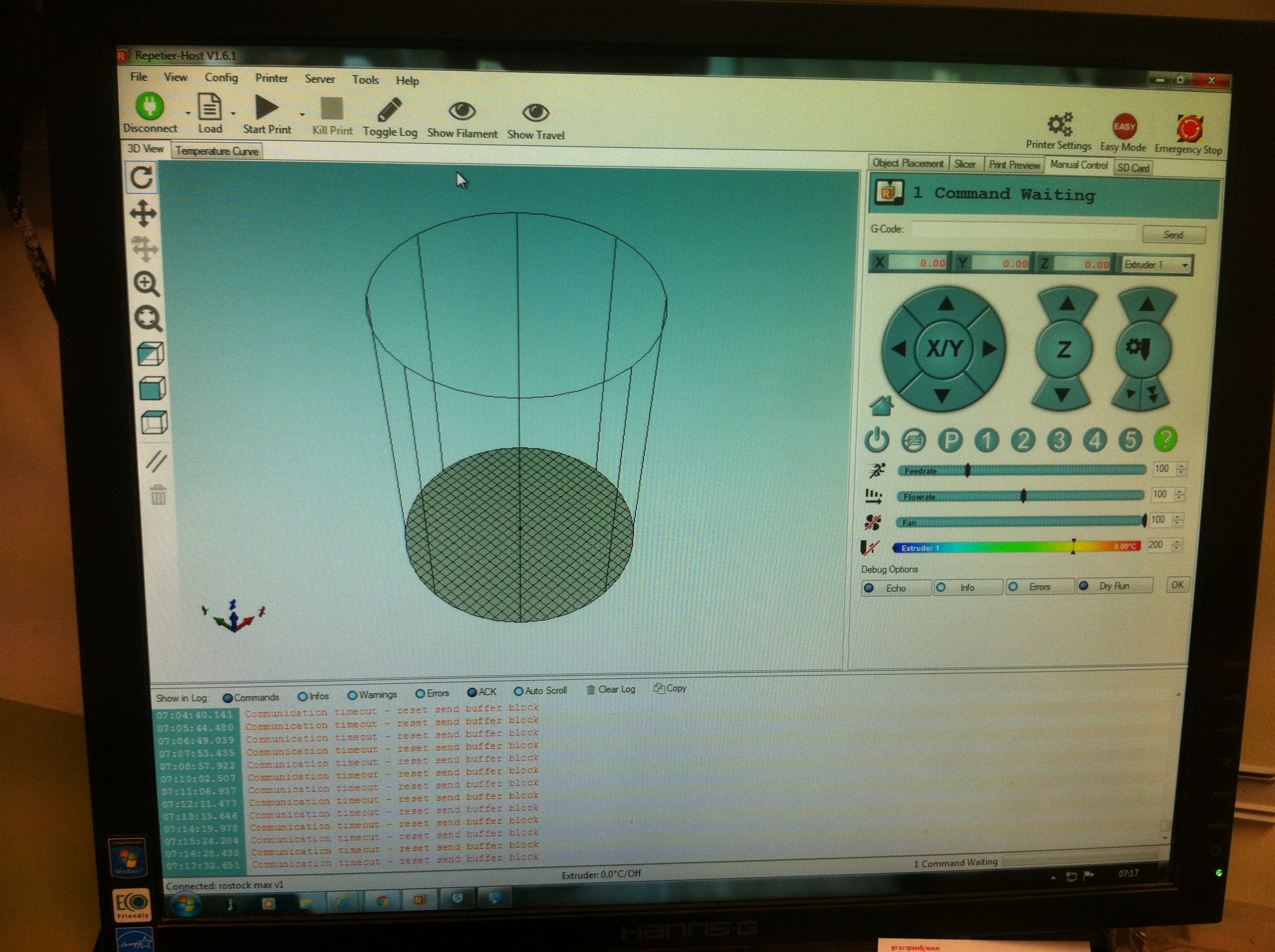Click the Kill Print stop icon
The height and width of the screenshot is (952, 1275).
(x=332, y=109)
